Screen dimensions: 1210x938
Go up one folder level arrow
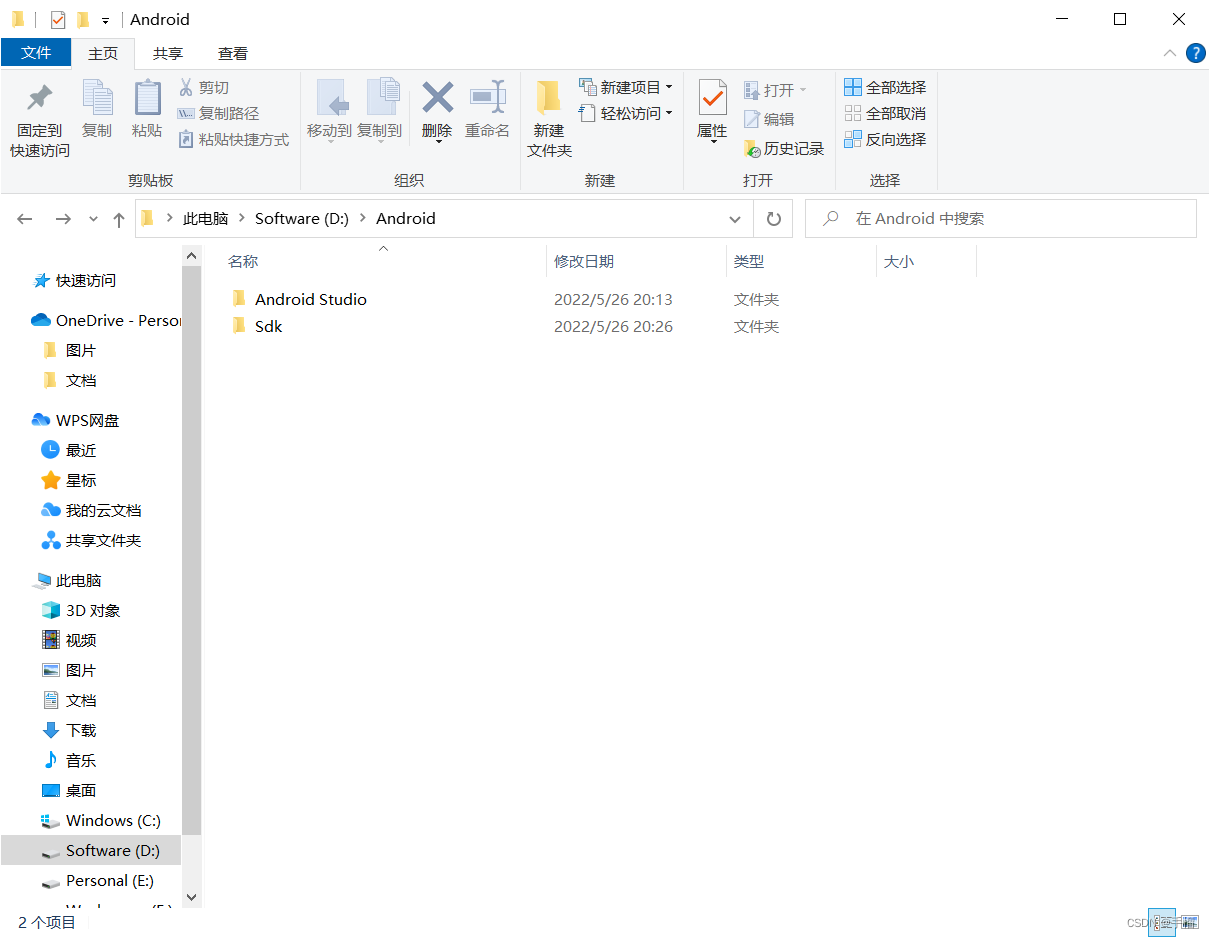click(119, 219)
